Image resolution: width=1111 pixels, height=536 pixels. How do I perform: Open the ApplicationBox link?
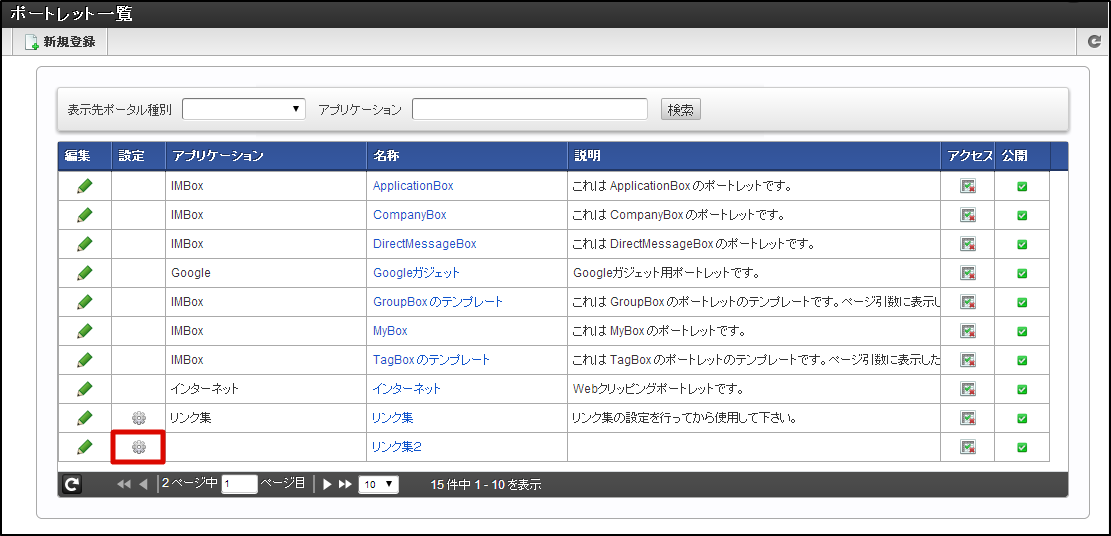[x=413, y=186]
